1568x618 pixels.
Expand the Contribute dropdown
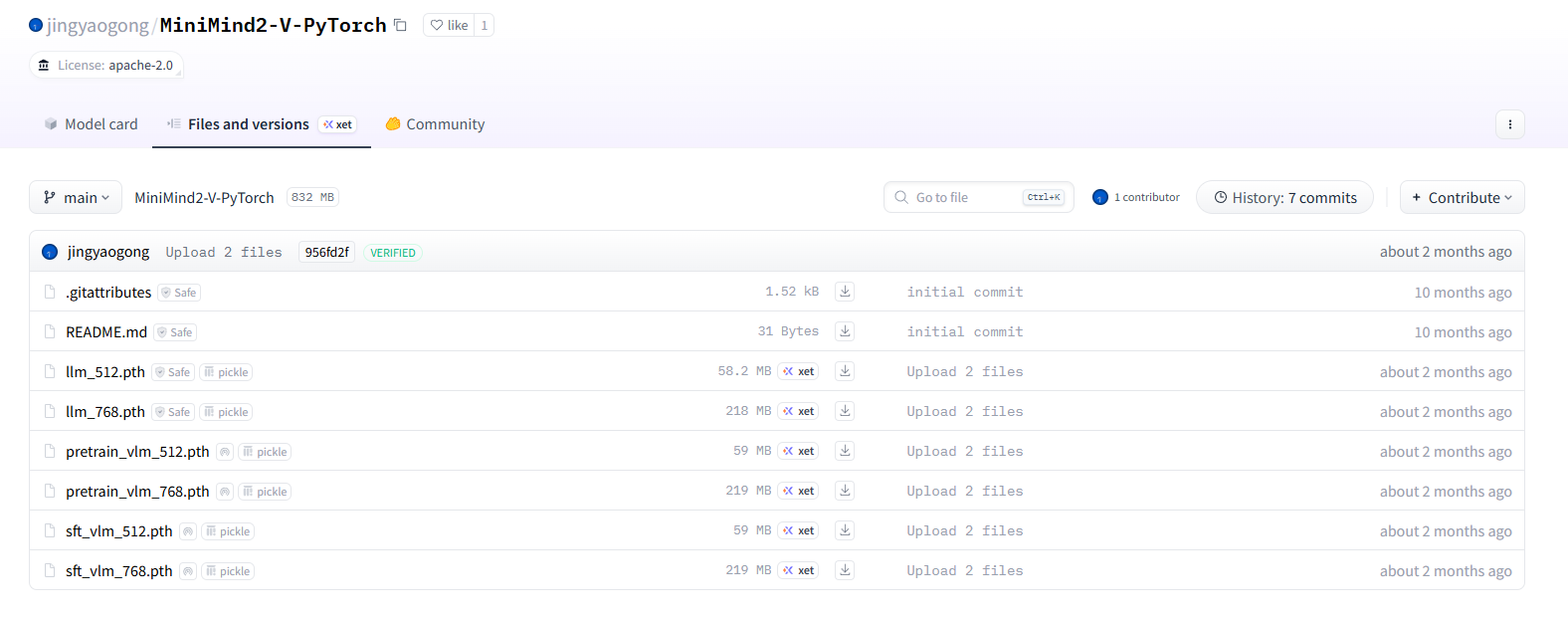click(1462, 197)
